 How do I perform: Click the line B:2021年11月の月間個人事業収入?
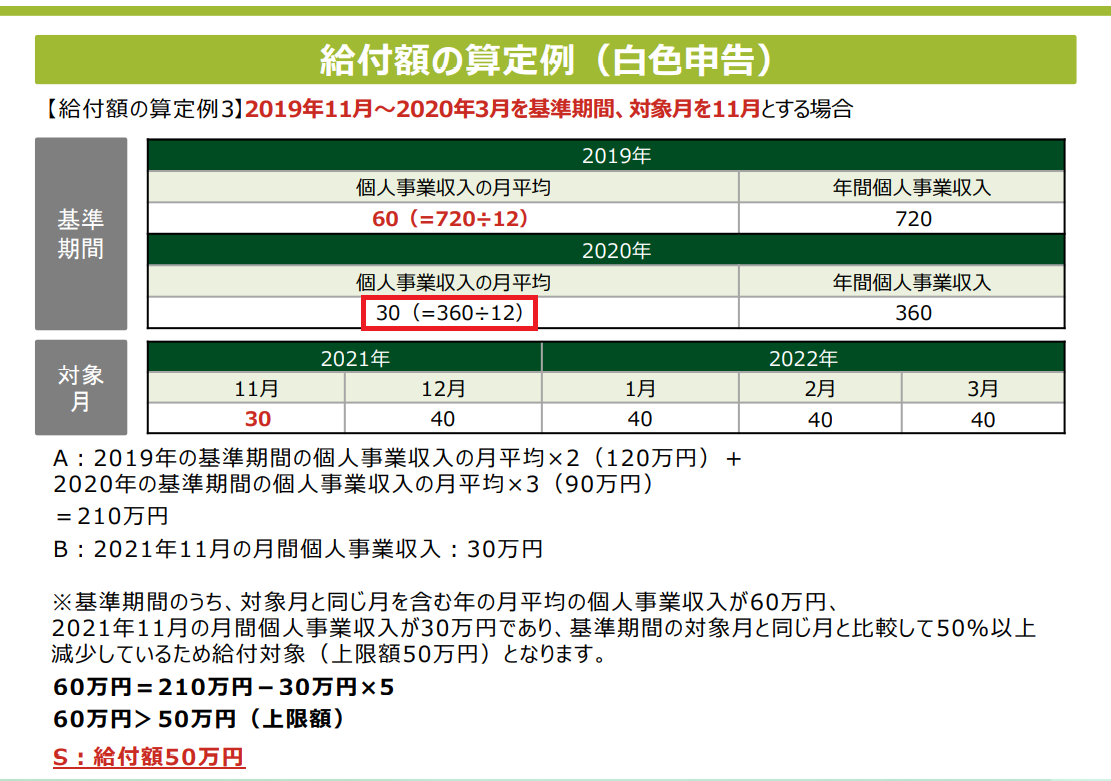tap(298, 548)
